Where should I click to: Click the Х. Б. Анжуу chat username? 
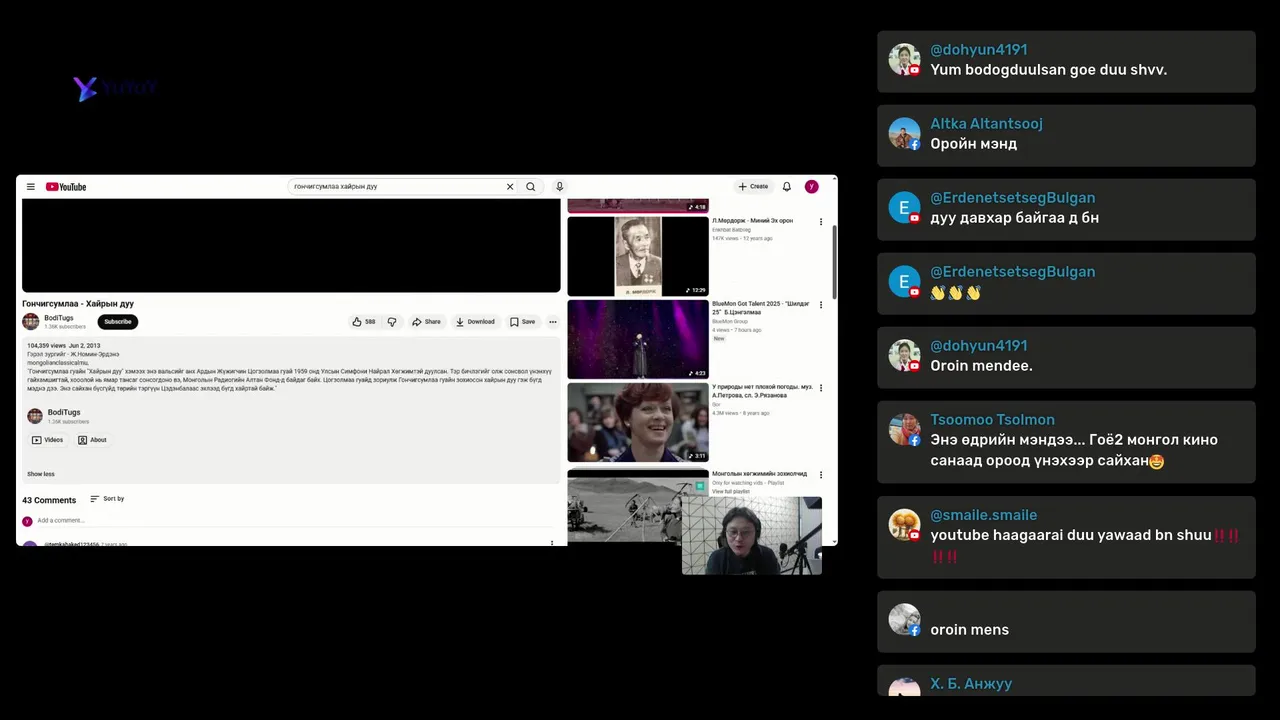971,684
